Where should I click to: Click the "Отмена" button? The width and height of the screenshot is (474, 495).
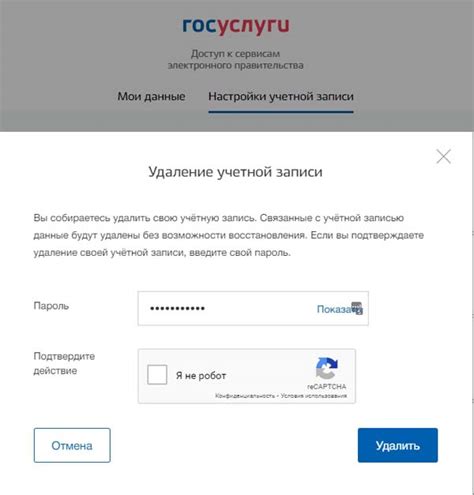coord(72,445)
